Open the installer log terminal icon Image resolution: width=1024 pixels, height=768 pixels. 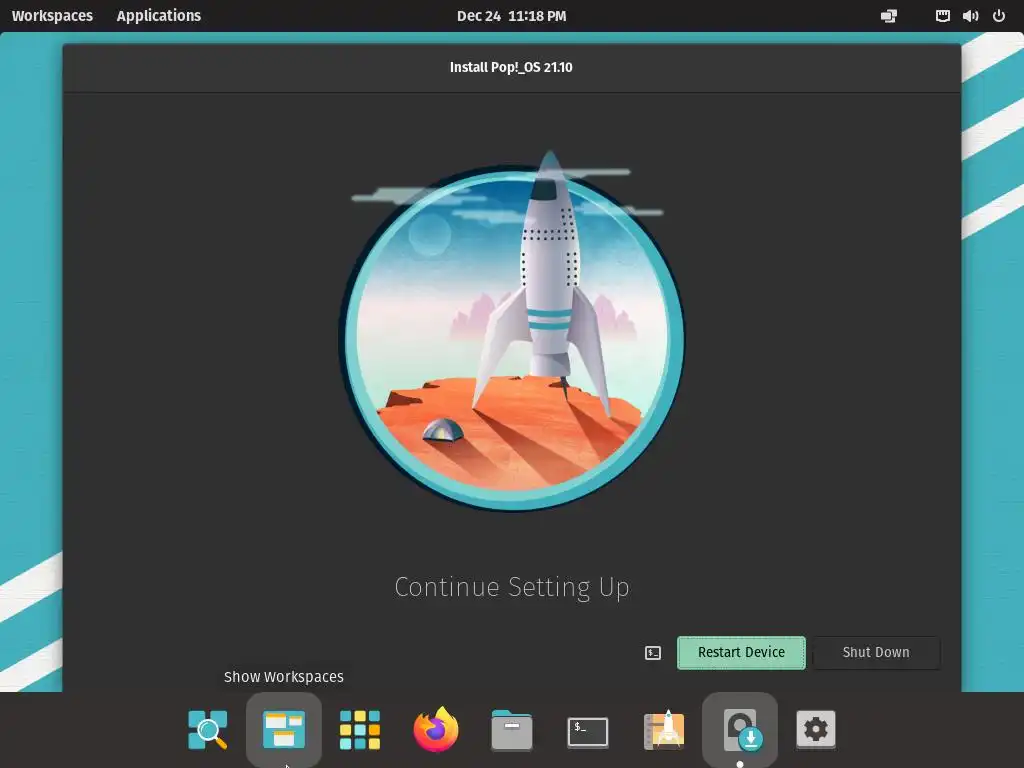pyautogui.click(x=653, y=653)
